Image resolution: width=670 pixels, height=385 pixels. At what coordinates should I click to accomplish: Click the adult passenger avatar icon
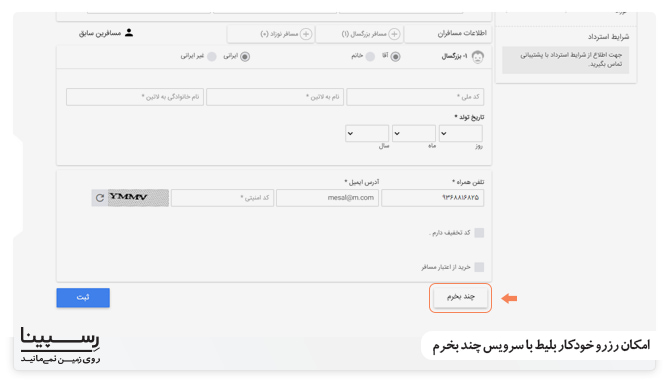pos(477,56)
